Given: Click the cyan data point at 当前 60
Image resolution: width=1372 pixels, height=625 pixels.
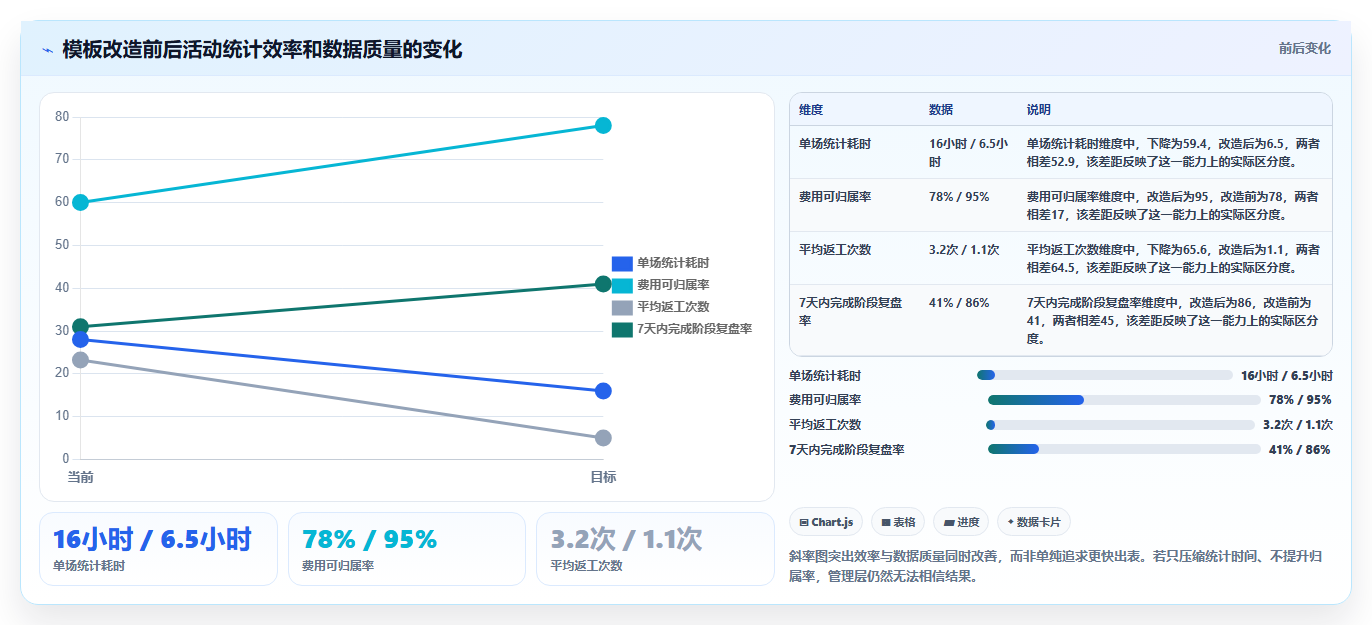Looking at the screenshot, I should coord(81,202).
